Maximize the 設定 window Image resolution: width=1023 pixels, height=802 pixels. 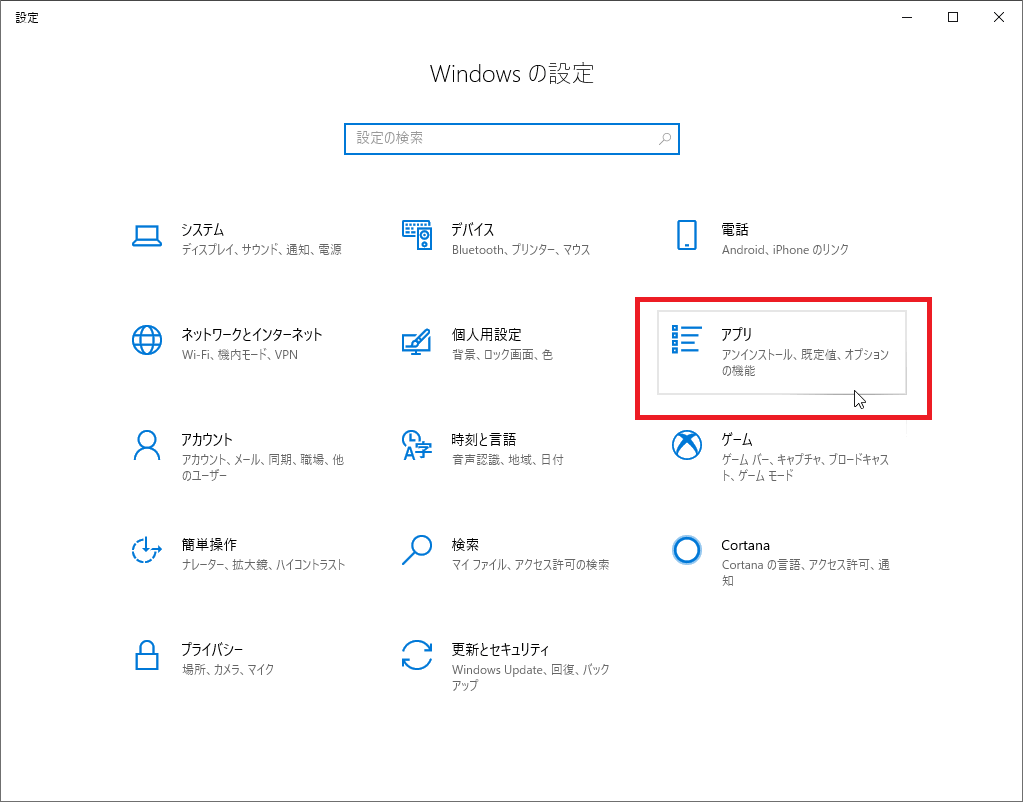953,17
